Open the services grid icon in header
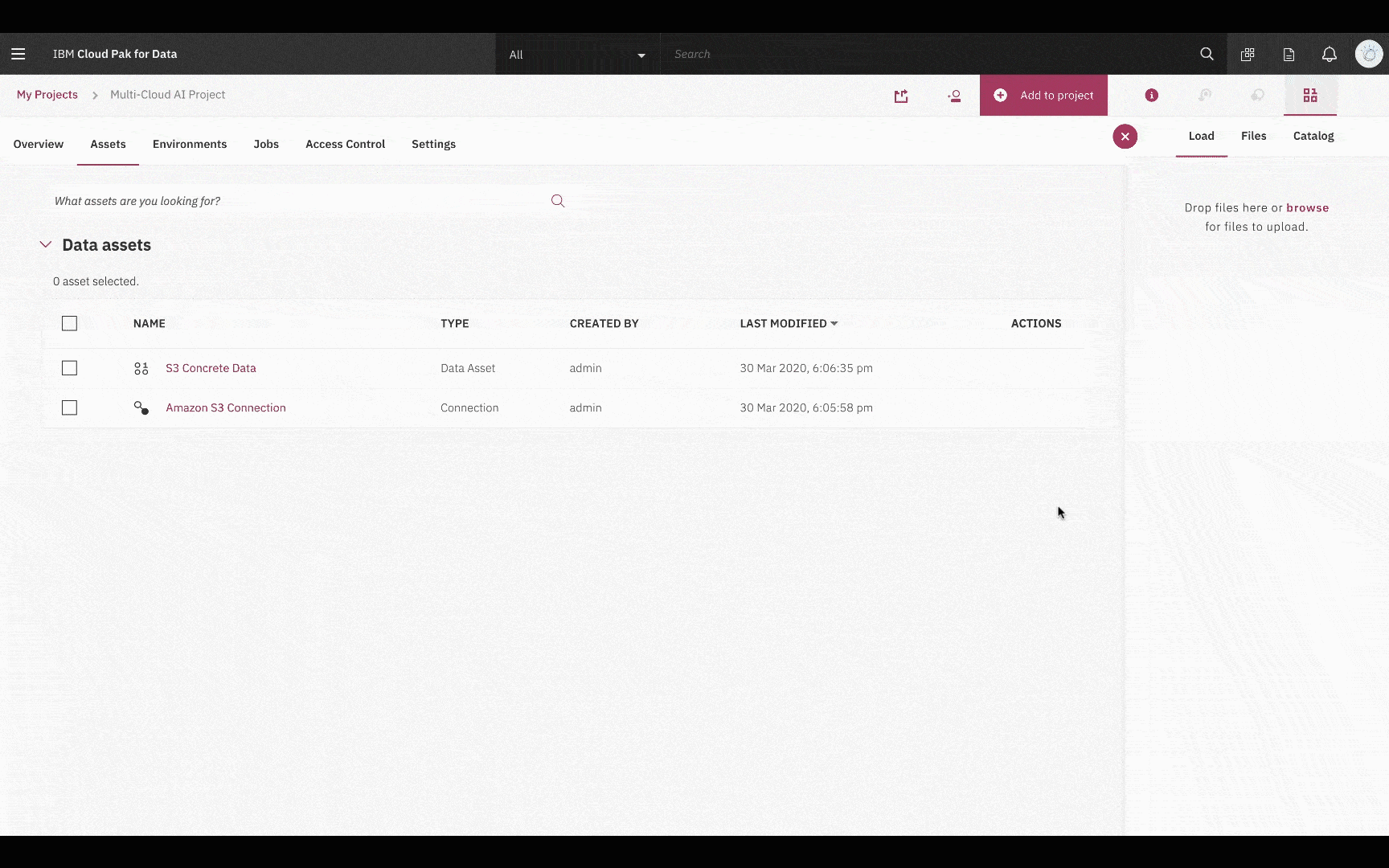The width and height of the screenshot is (1389, 868). [1248, 54]
